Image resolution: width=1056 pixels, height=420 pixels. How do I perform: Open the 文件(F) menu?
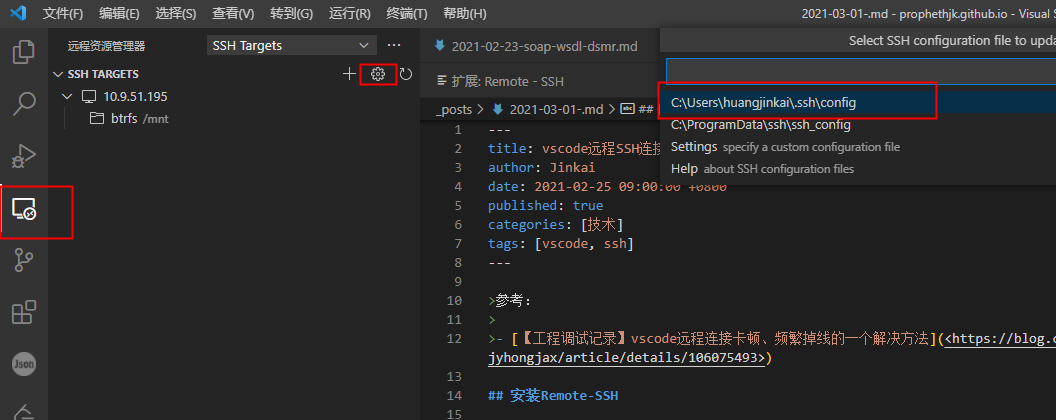point(64,14)
